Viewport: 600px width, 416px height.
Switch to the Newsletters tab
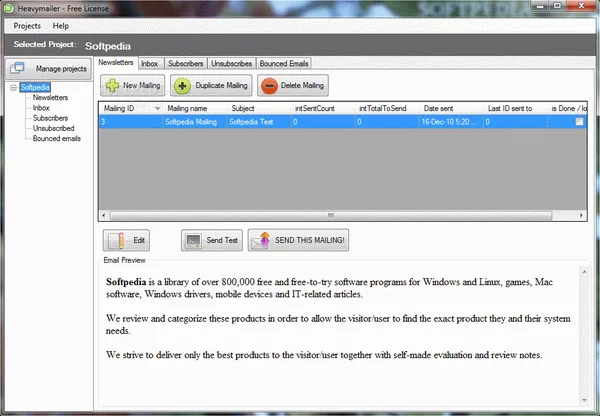click(x=116, y=62)
